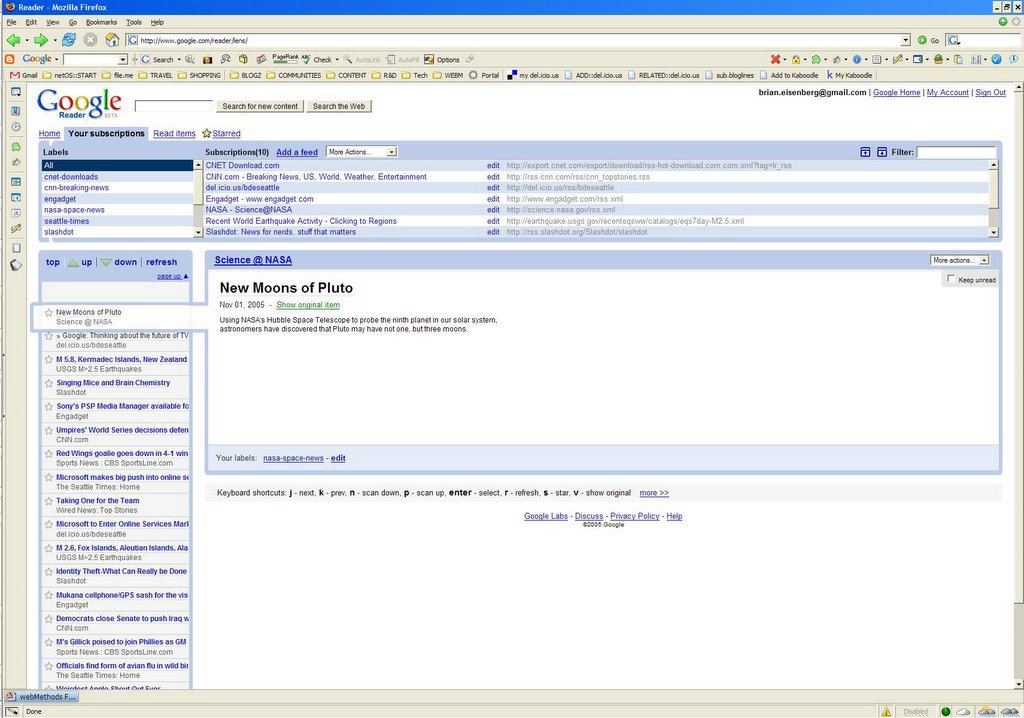Star the Identity Theft item
Screen dimensions: 1024x718
(48, 572)
